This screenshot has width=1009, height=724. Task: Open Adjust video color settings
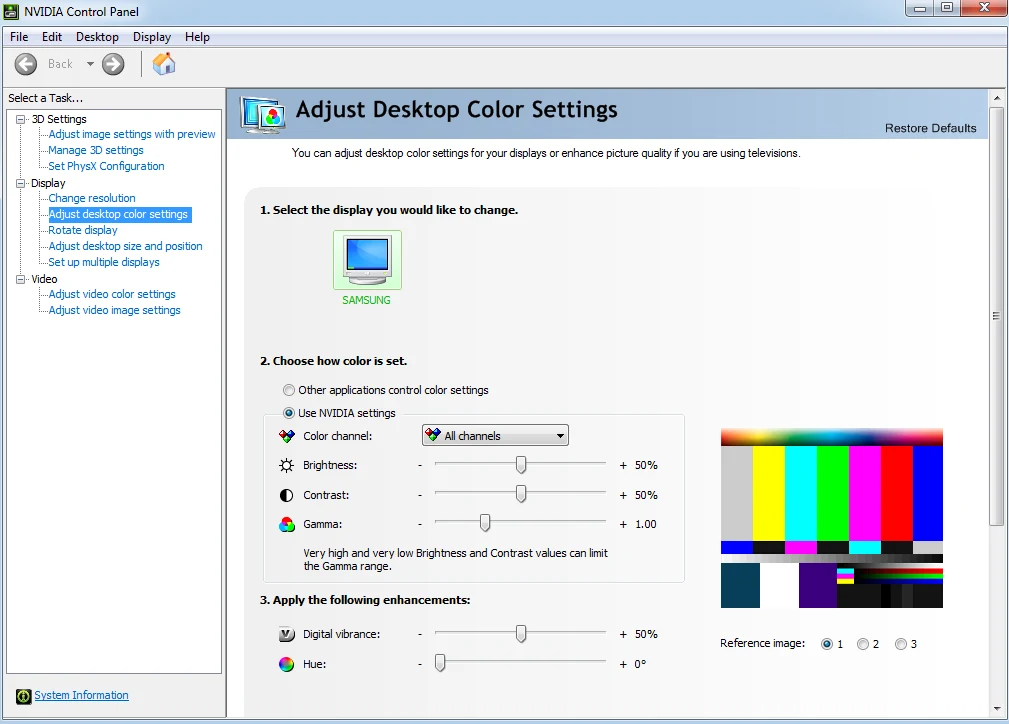[x=112, y=294]
